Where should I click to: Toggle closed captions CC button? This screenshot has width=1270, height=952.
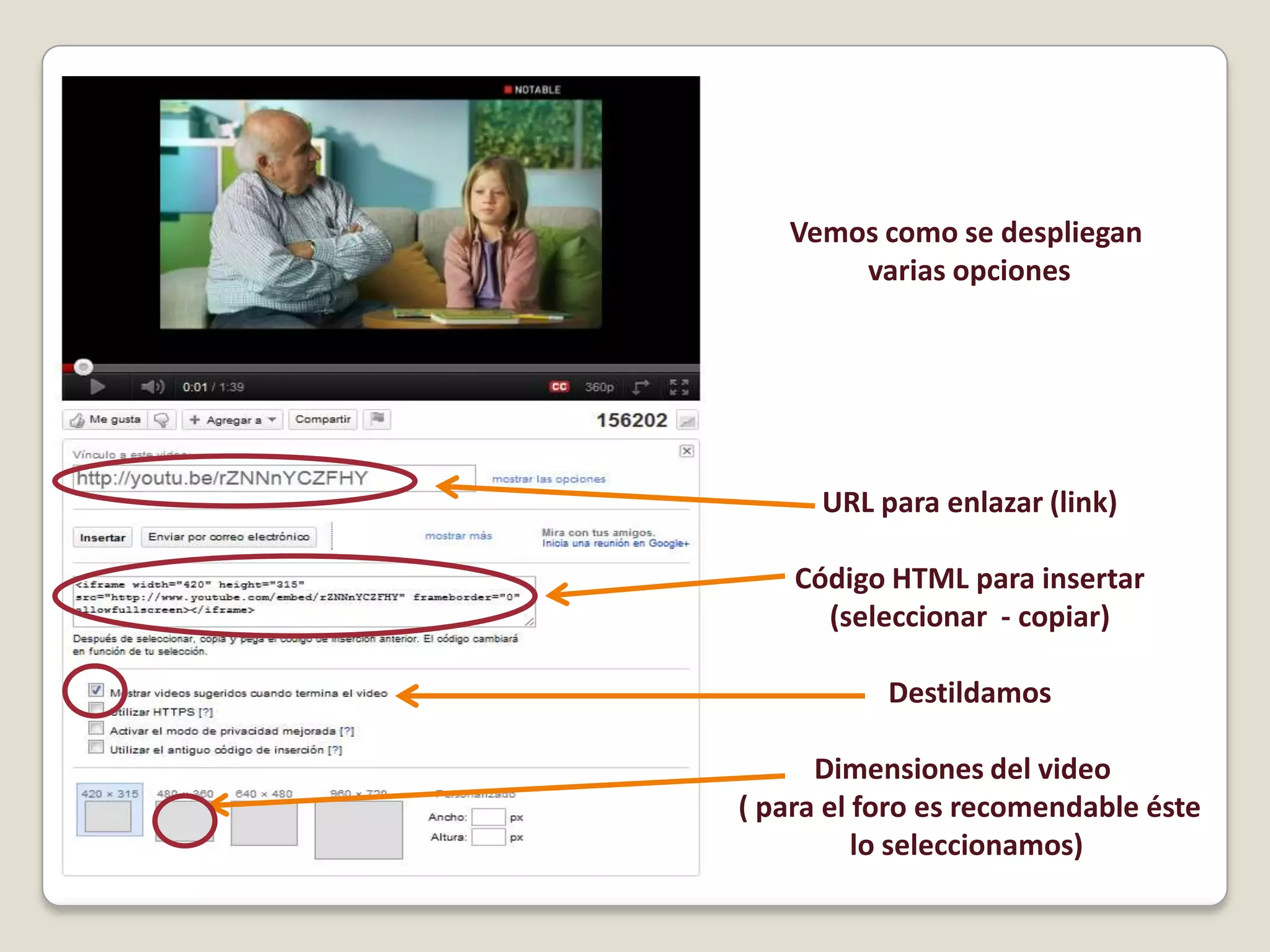pyautogui.click(x=559, y=387)
